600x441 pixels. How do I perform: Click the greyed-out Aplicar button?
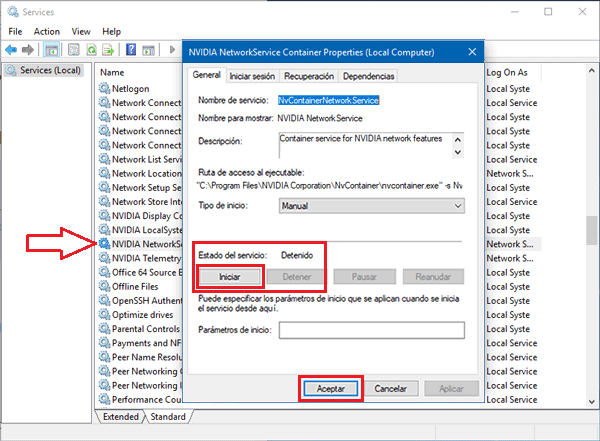[x=452, y=389]
